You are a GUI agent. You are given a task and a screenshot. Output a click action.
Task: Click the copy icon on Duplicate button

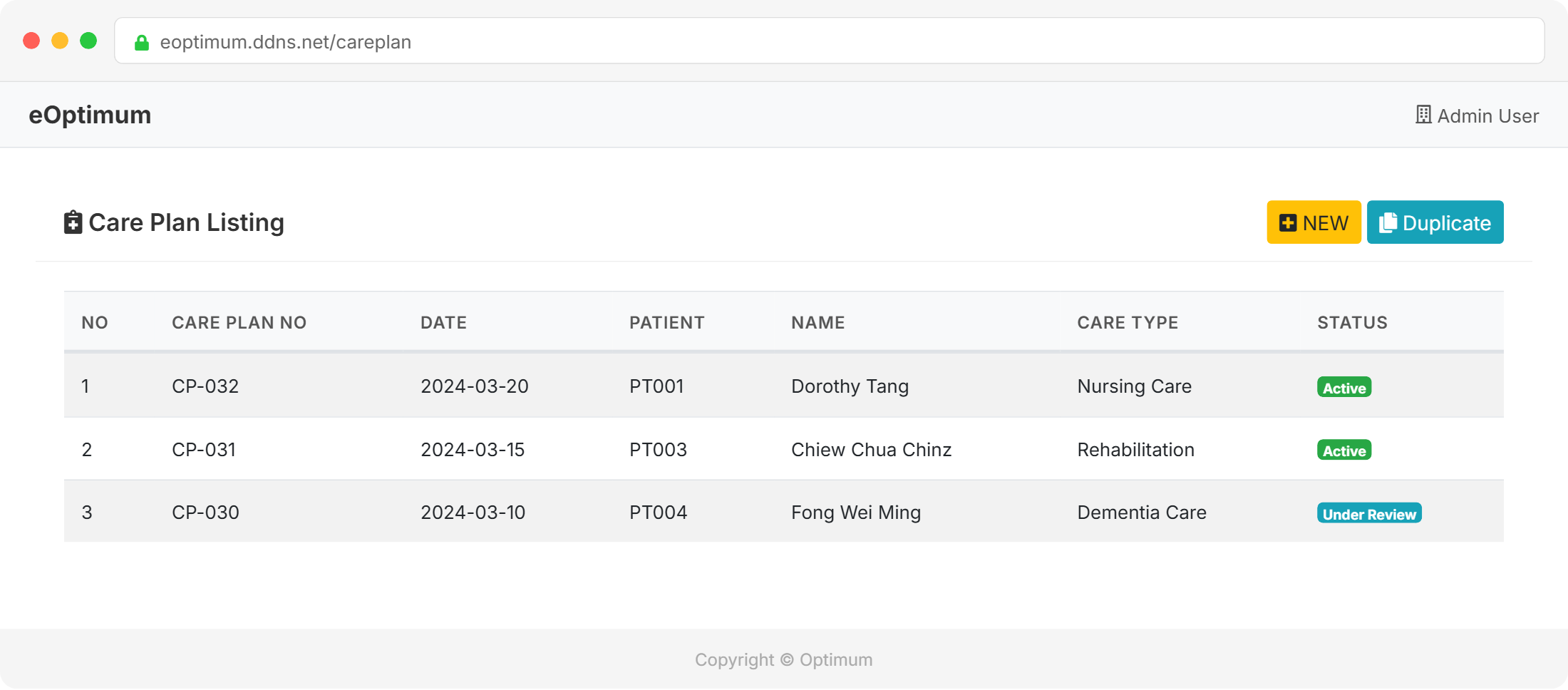[1387, 223]
